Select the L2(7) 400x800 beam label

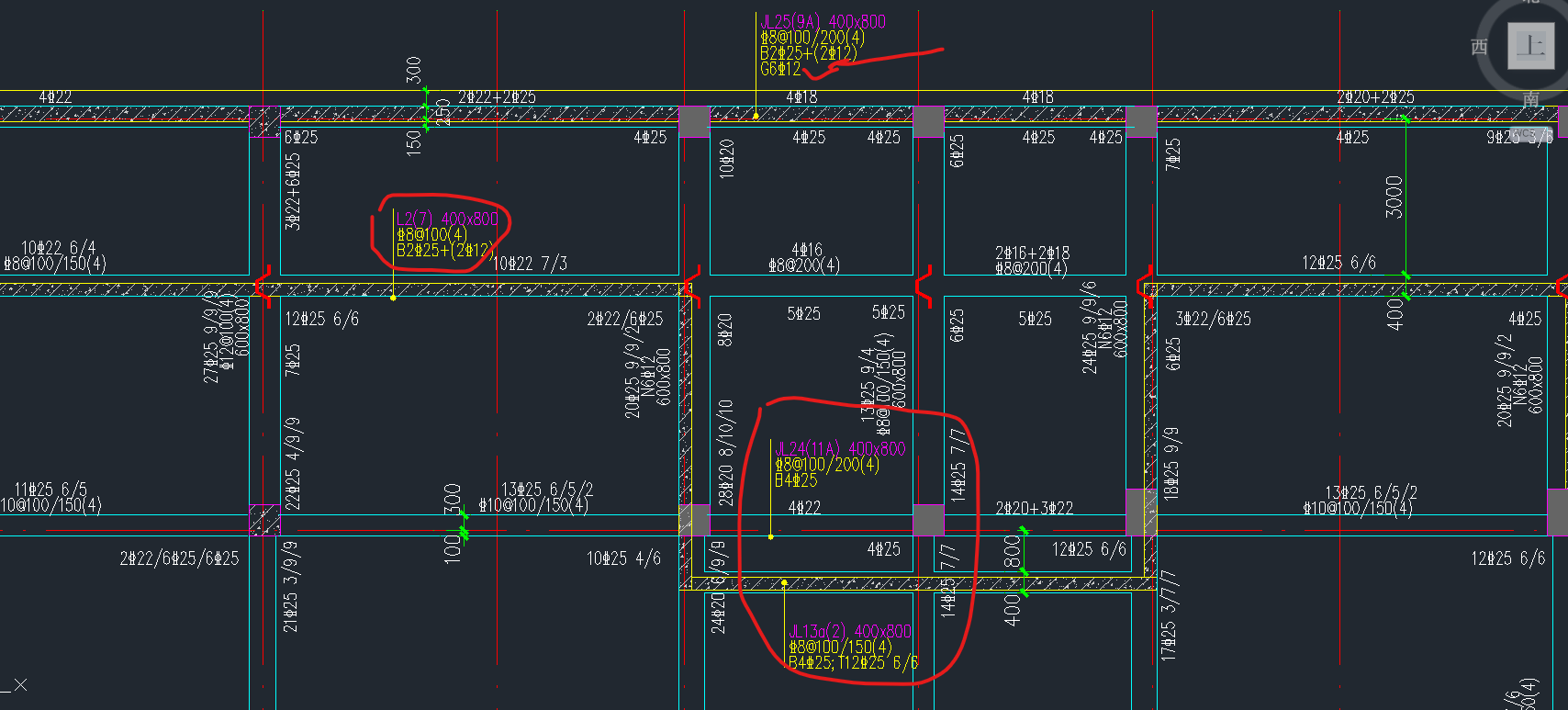(447, 219)
